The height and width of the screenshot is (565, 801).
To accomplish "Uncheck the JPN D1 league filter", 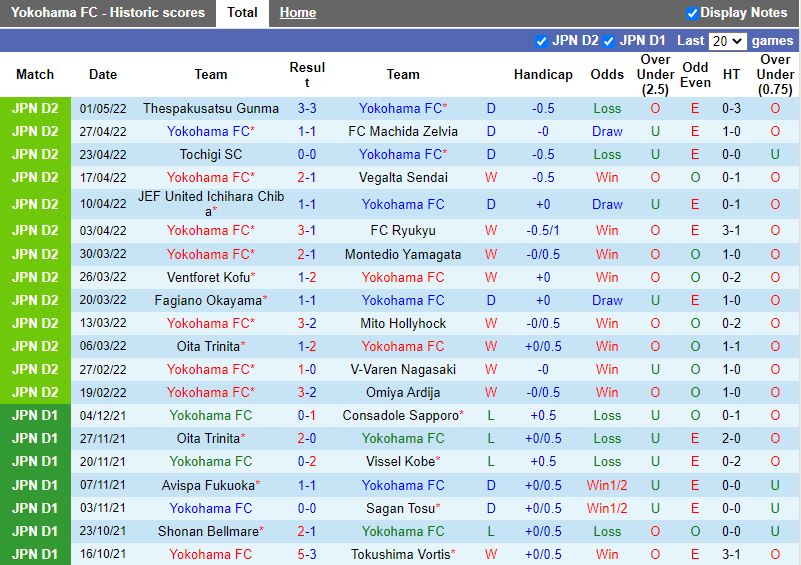I will click(608, 41).
